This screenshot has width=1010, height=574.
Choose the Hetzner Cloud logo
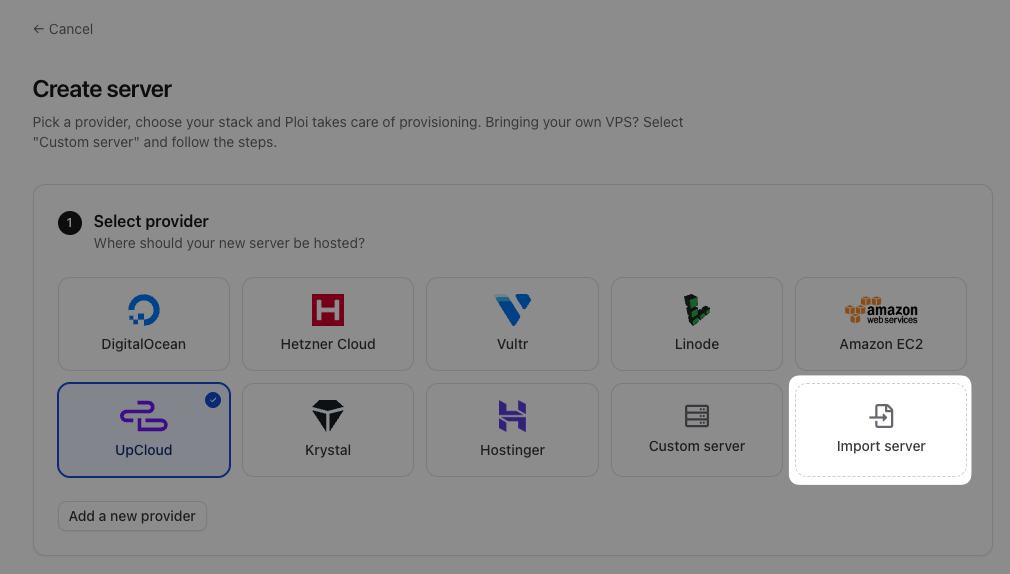pyautogui.click(x=328, y=310)
